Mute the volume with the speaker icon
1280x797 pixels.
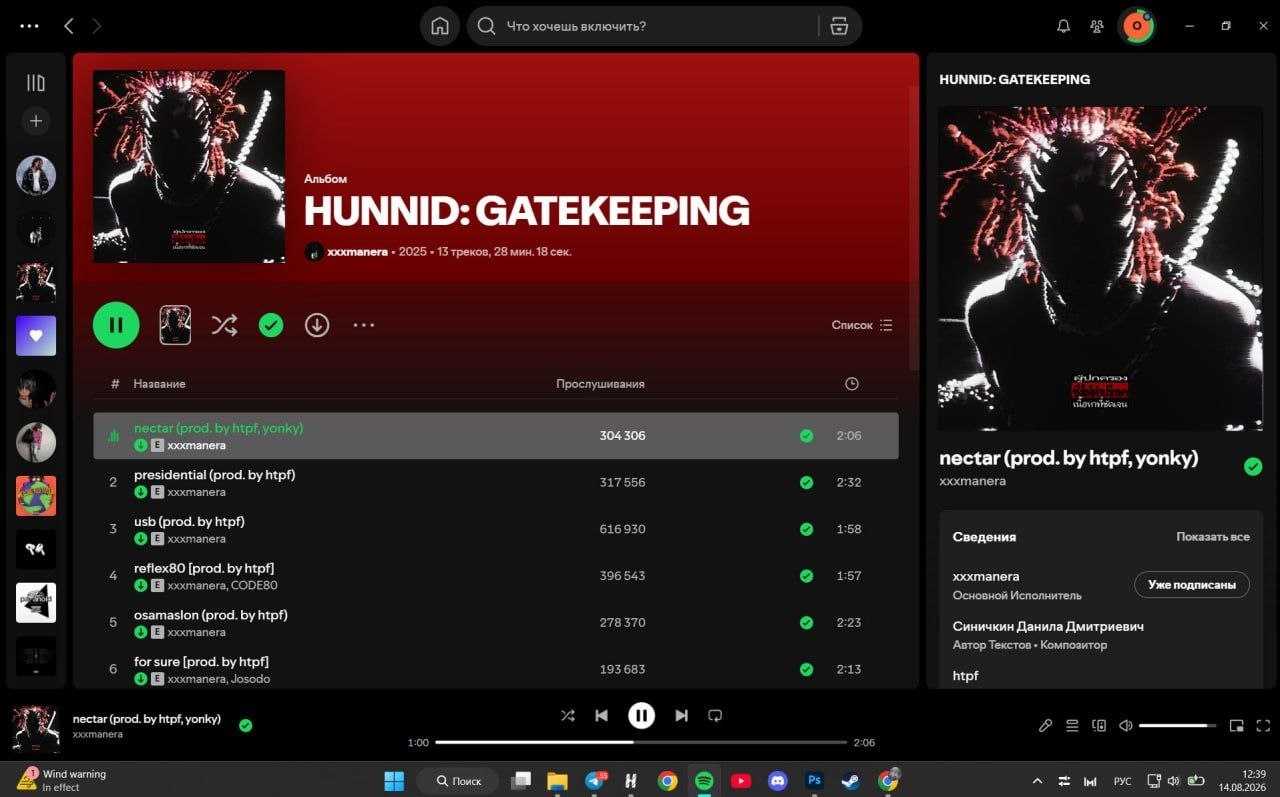tap(1126, 726)
